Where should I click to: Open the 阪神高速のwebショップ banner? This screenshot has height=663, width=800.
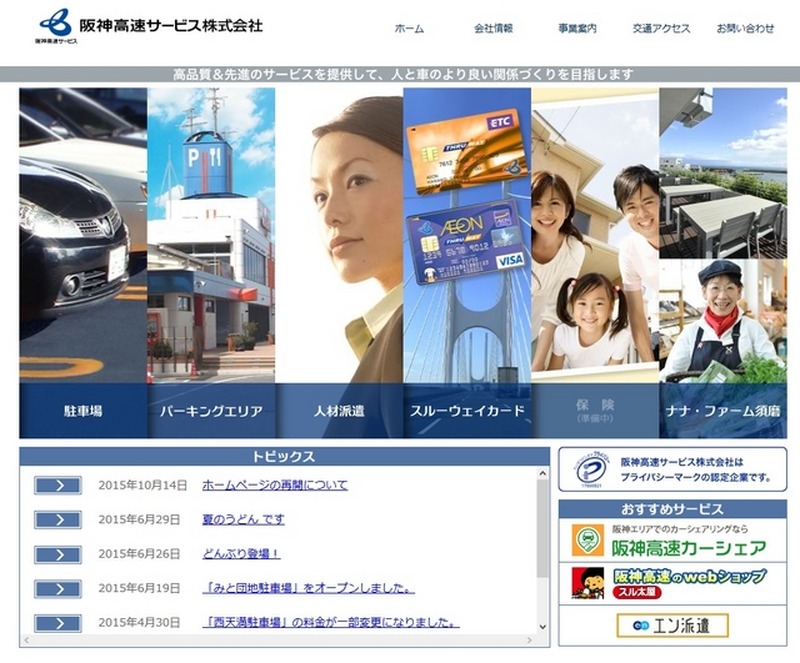coord(672,583)
